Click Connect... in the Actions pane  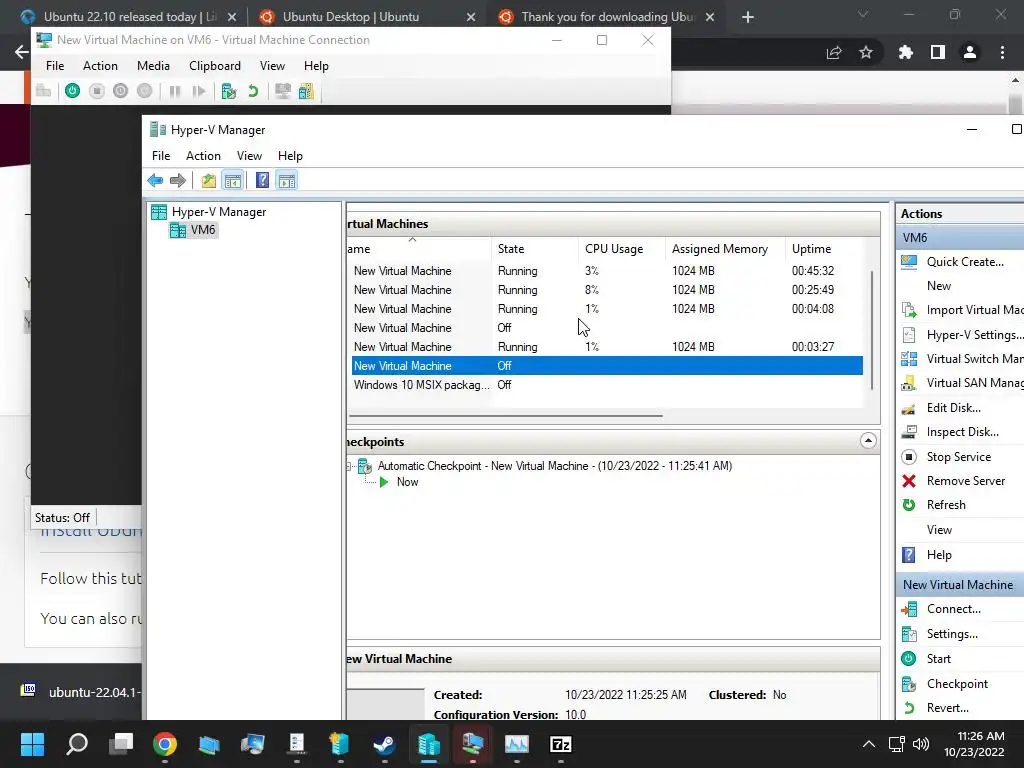953,609
